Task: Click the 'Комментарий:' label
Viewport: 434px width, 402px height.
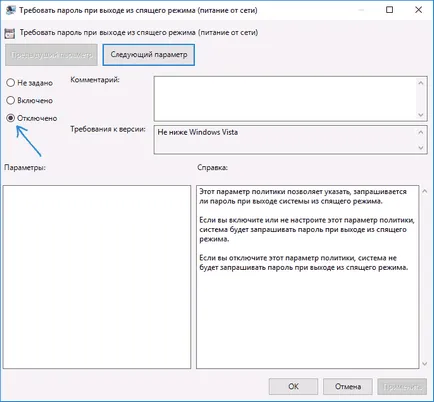Action: pos(95,80)
